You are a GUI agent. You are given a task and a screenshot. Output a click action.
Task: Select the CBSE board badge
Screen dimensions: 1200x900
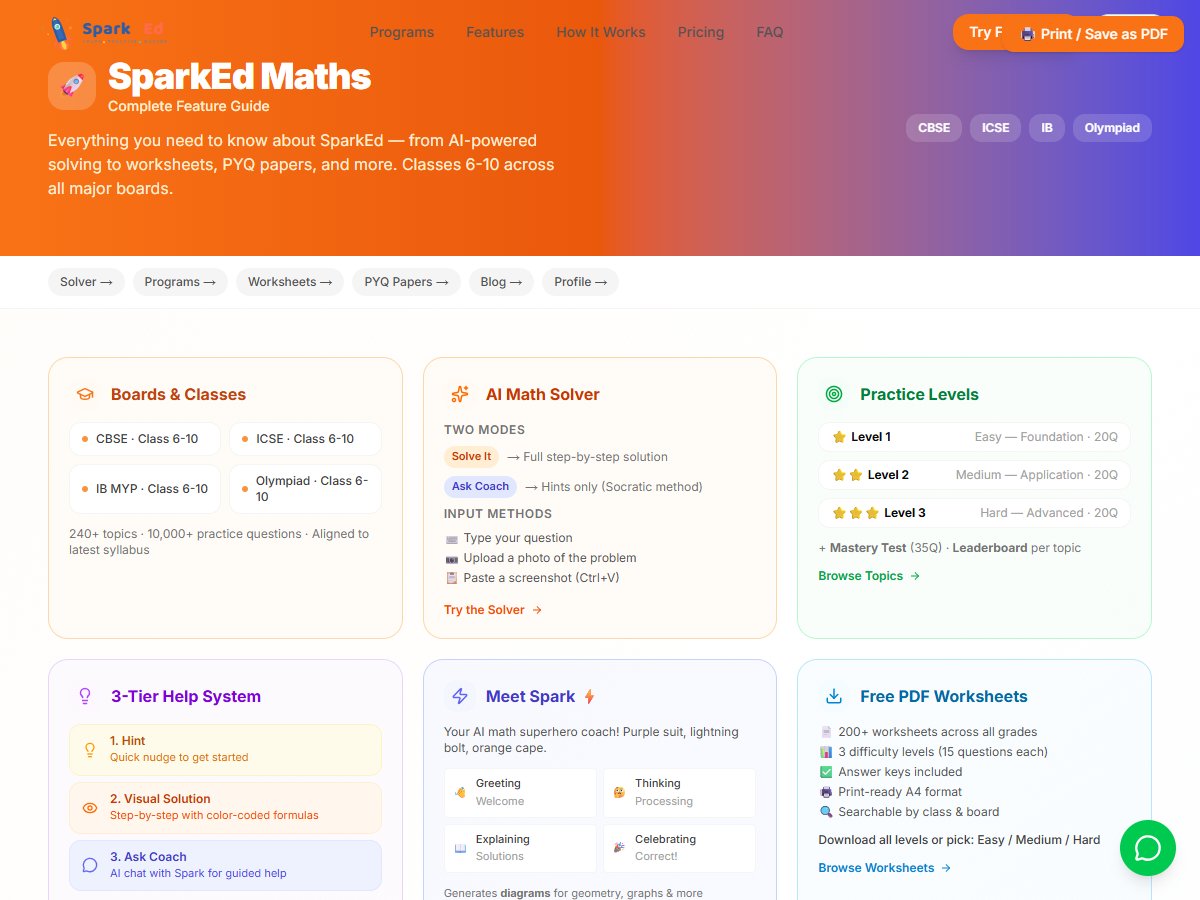pos(934,128)
